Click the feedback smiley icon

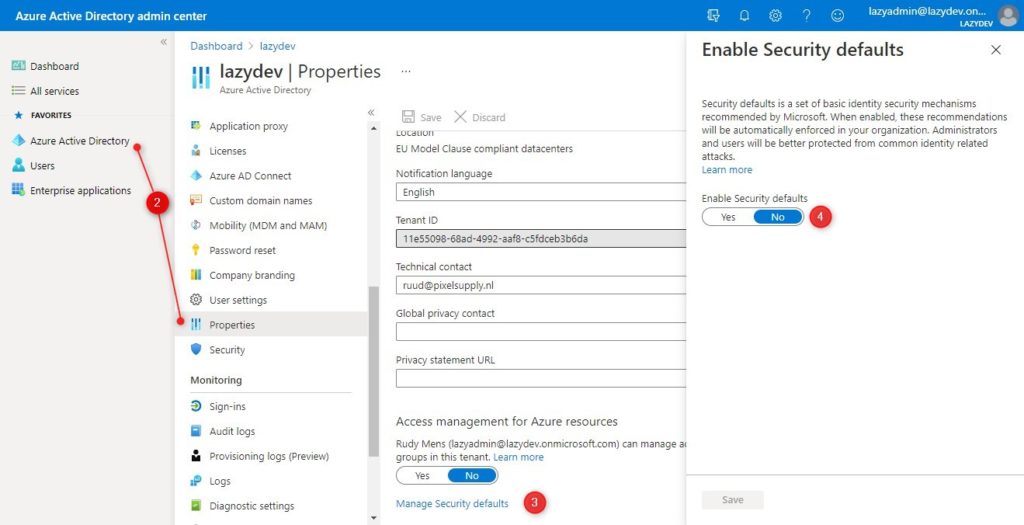tap(837, 16)
